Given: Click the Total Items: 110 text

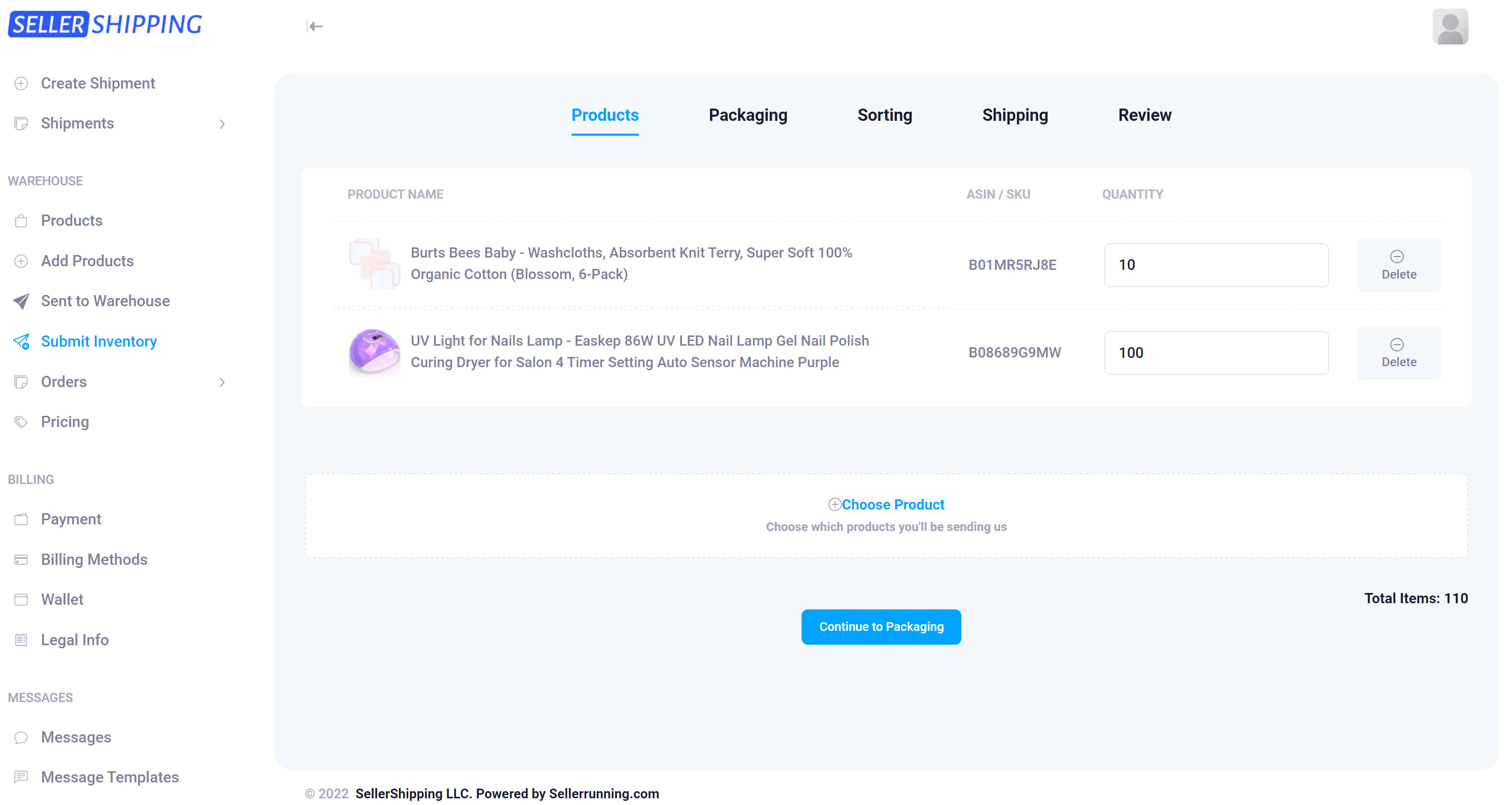Looking at the screenshot, I should (x=1416, y=599).
